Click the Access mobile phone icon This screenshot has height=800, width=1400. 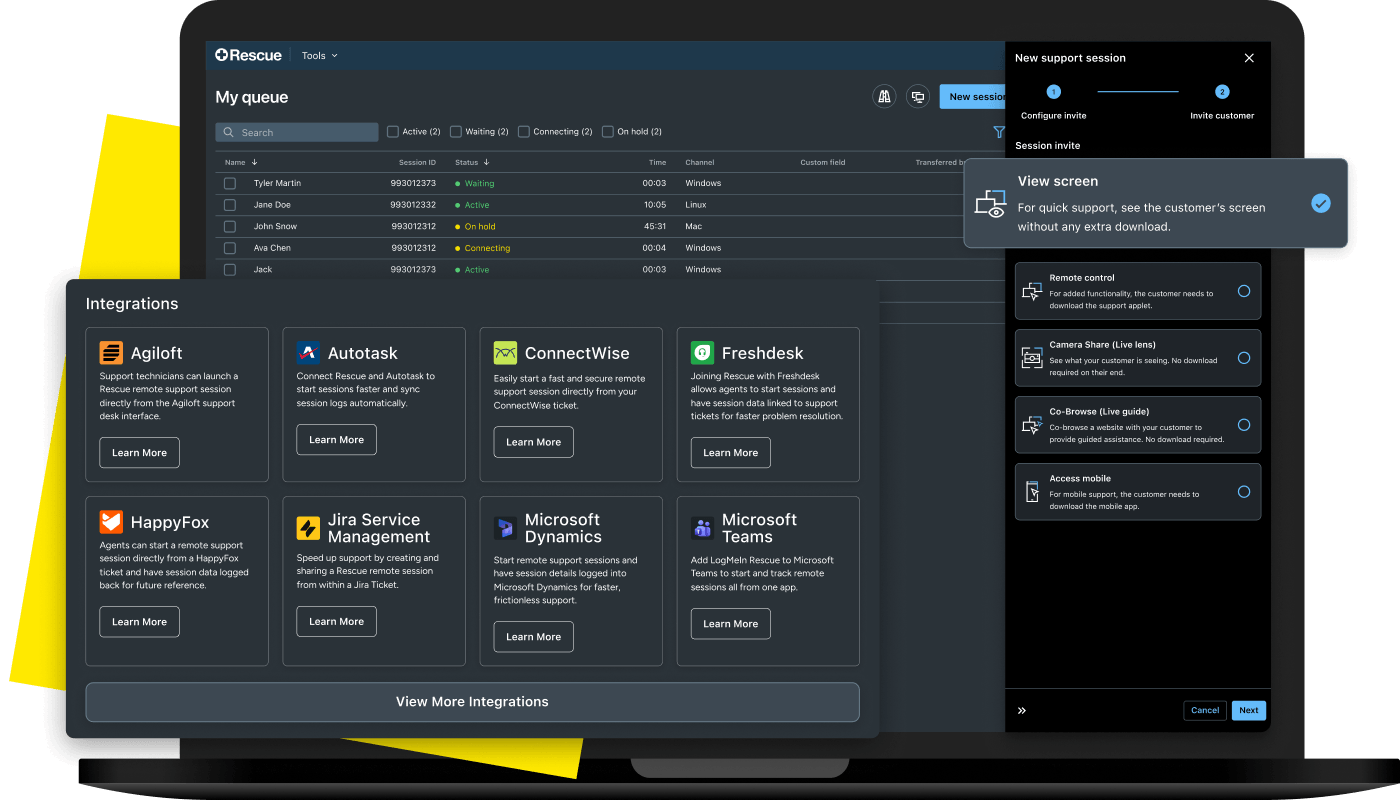[x=1032, y=492]
